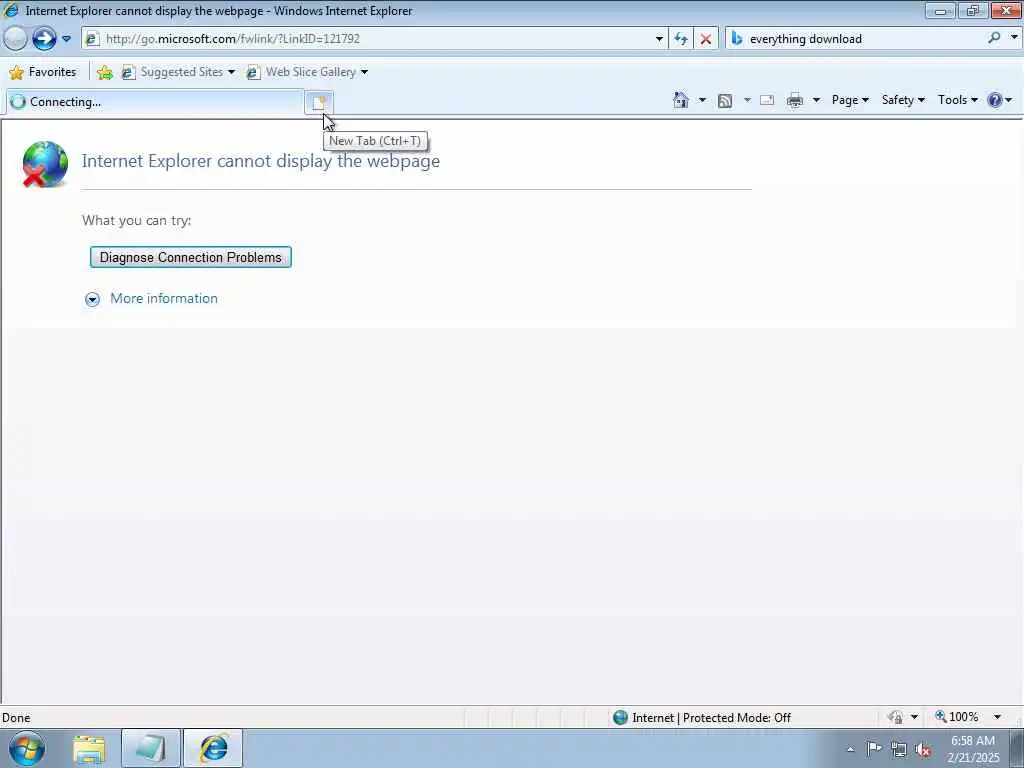The height and width of the screenshot is (768, 1024).
Task: Click the RSS Feeds icon
Action: pyautogui.click(x=725, y=101)
